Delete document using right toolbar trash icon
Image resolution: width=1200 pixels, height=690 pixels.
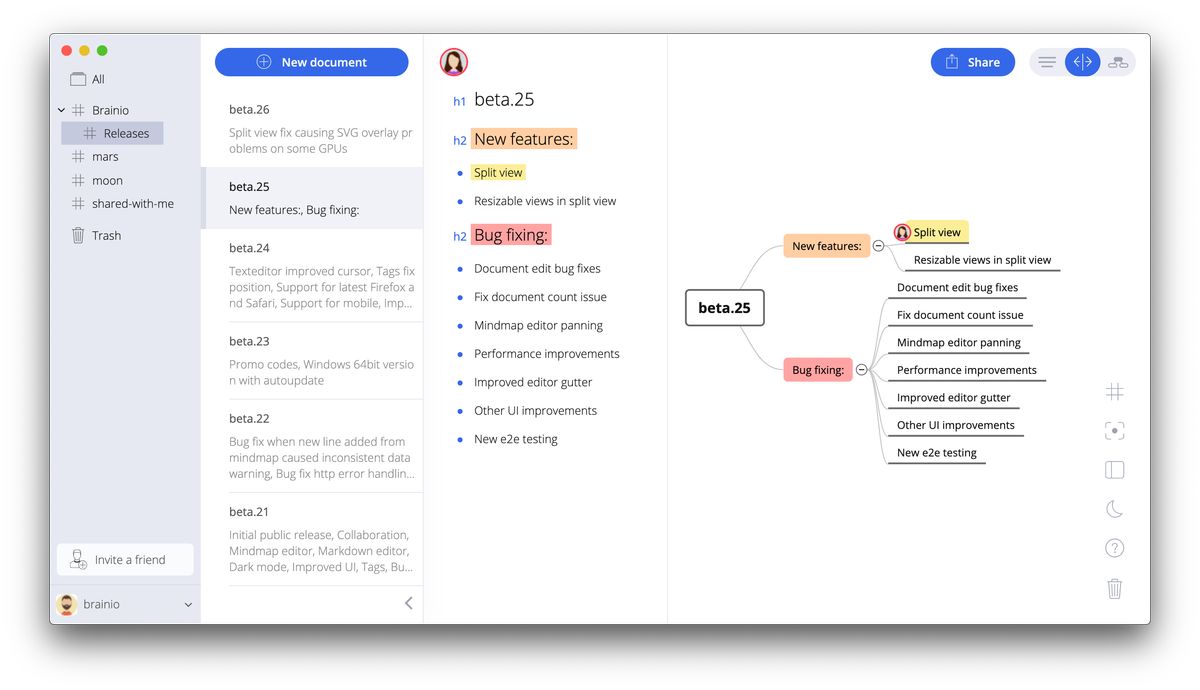1114,588
